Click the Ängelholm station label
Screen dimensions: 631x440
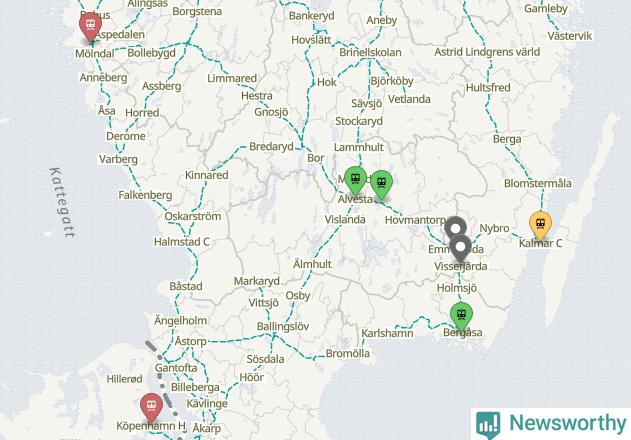[181, 321]
